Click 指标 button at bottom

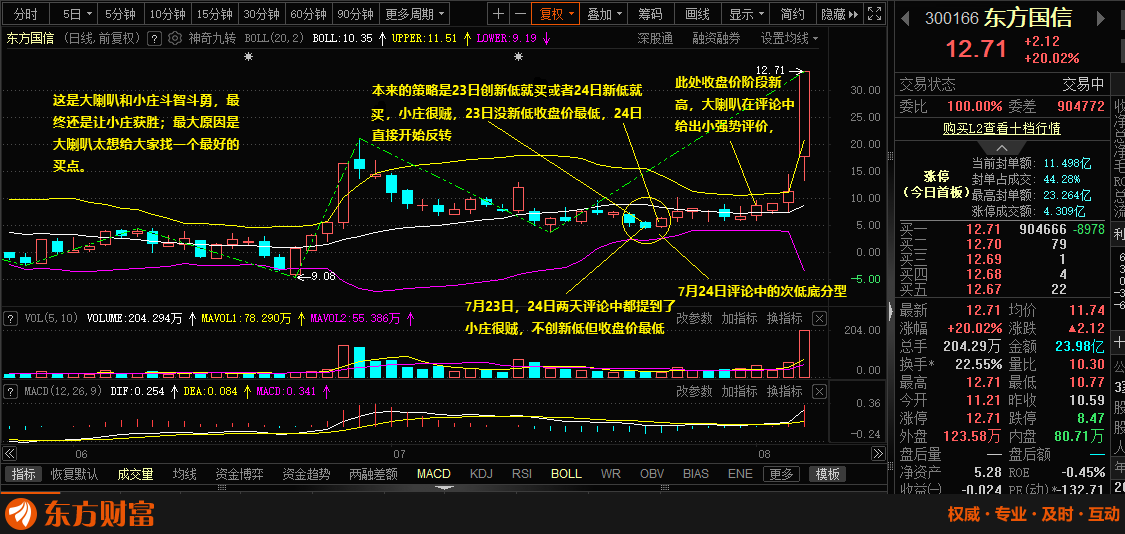(23, 474)
